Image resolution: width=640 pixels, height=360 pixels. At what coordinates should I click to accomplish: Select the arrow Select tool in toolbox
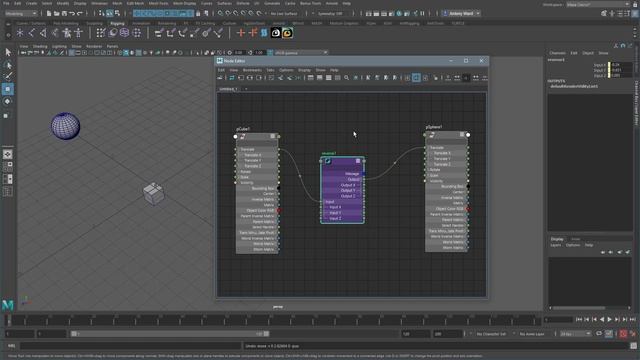[x=8, y=52]
